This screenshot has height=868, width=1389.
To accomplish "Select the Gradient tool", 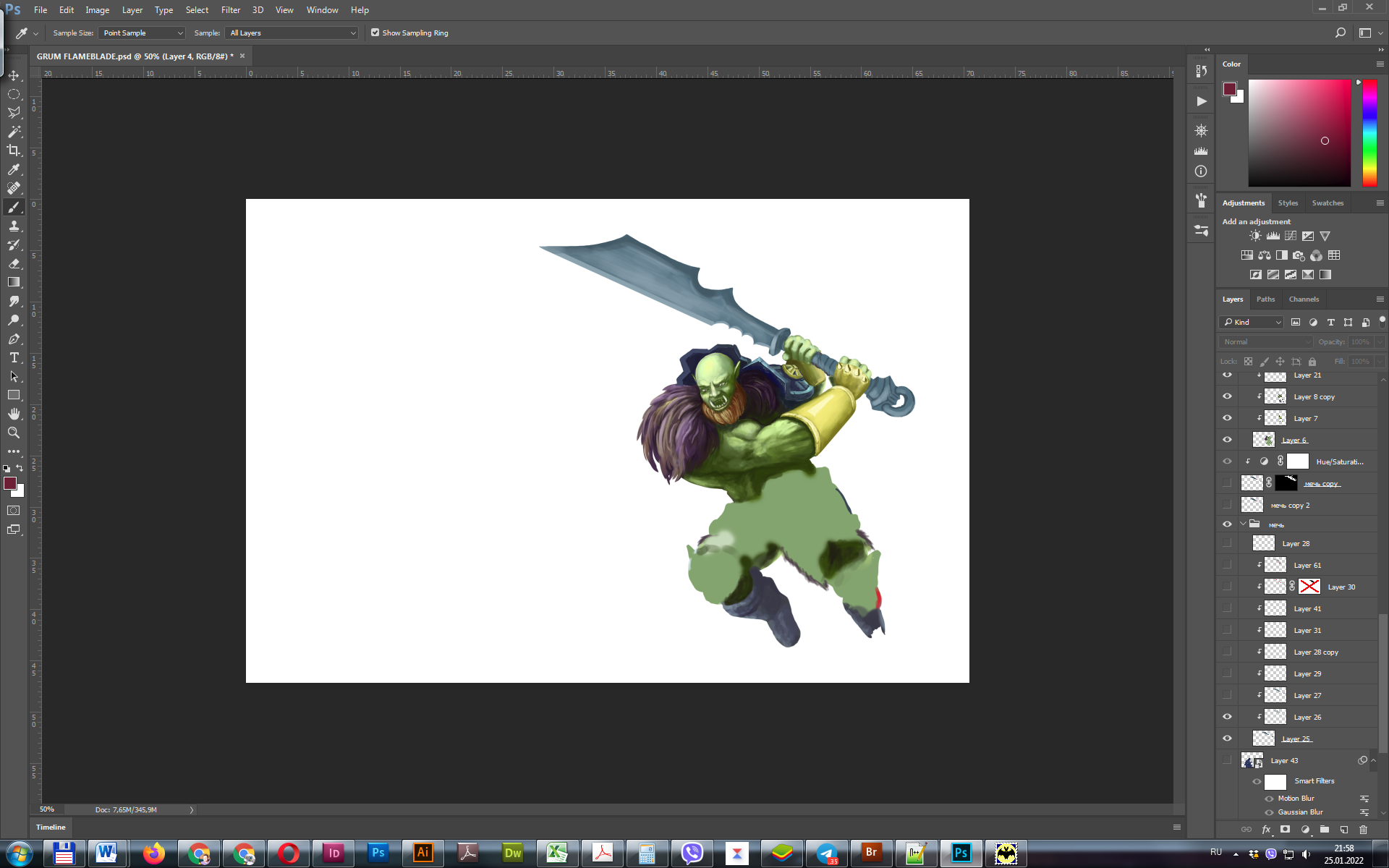I will 14,282.
